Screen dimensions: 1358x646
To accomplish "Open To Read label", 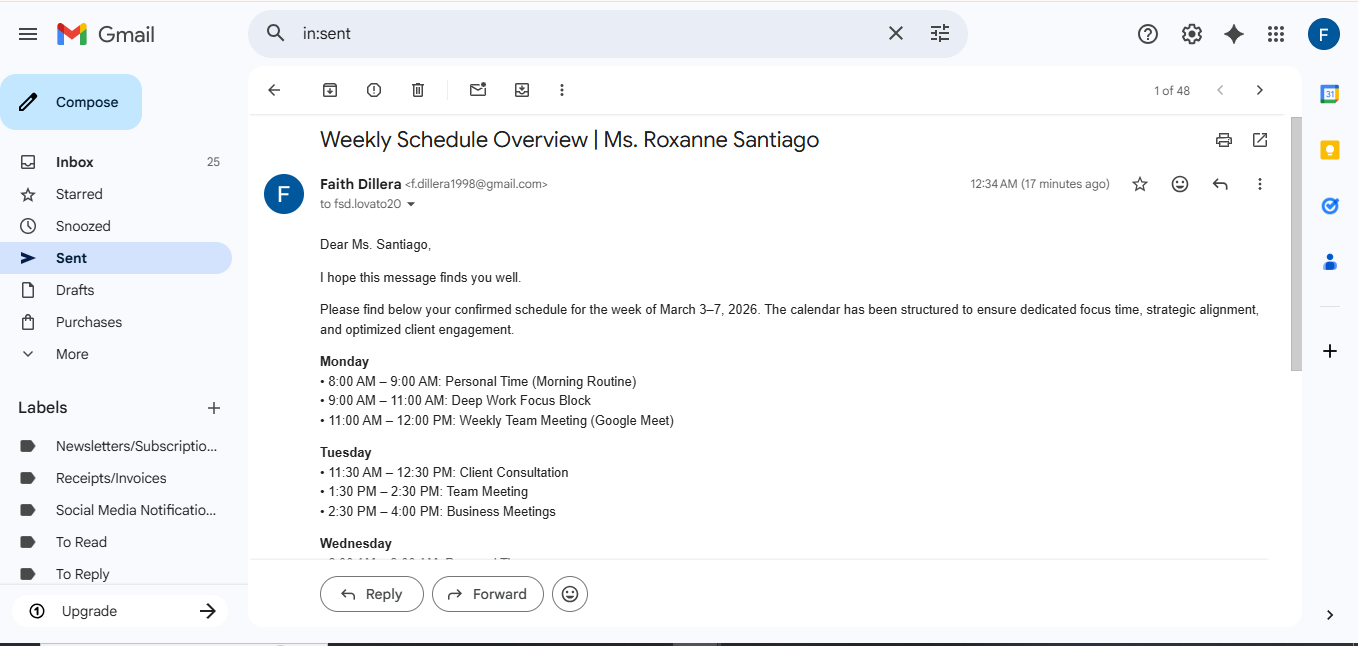I will click(x=116, y=542).
